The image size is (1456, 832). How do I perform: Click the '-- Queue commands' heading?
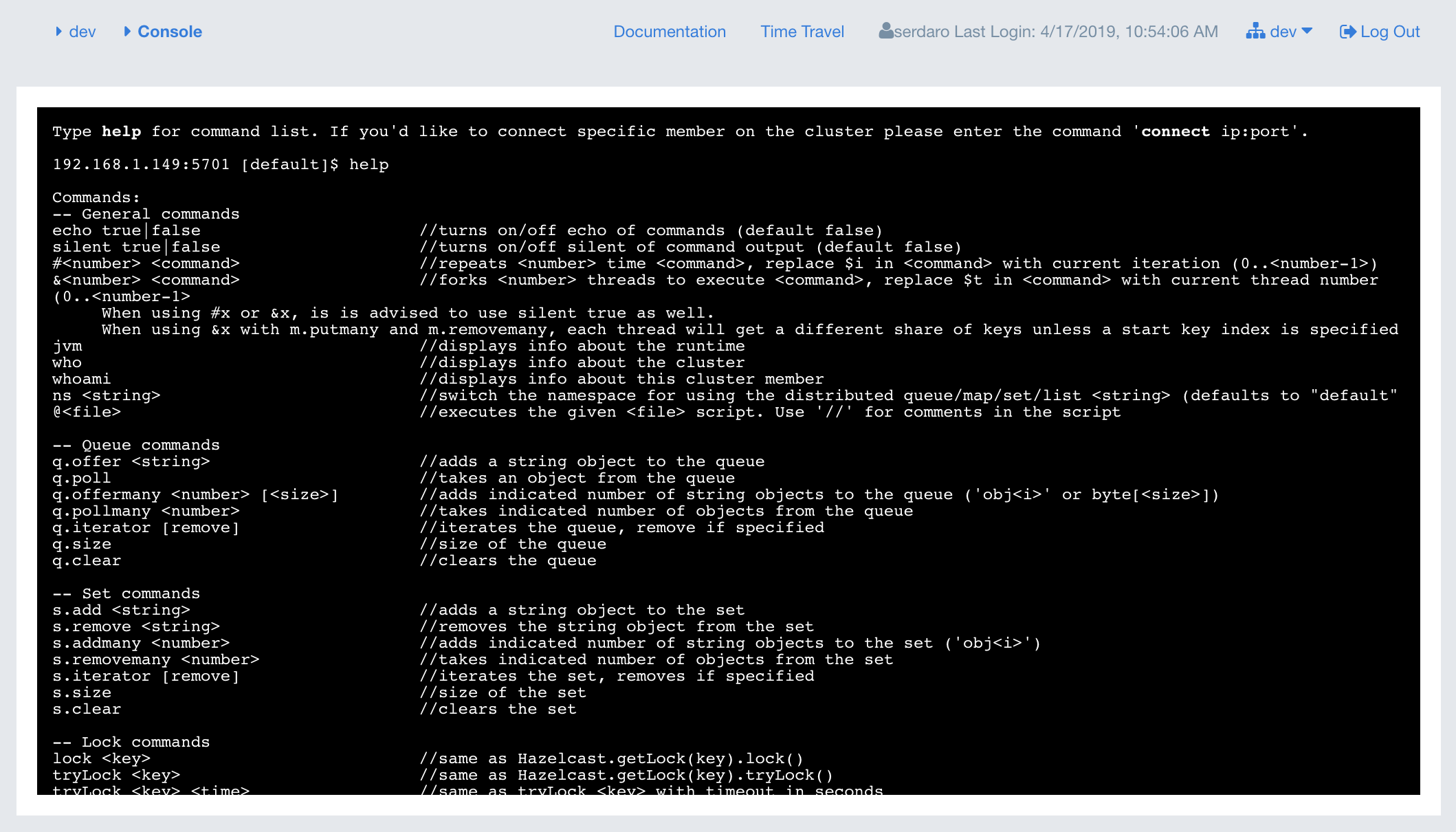click(136, 445)
